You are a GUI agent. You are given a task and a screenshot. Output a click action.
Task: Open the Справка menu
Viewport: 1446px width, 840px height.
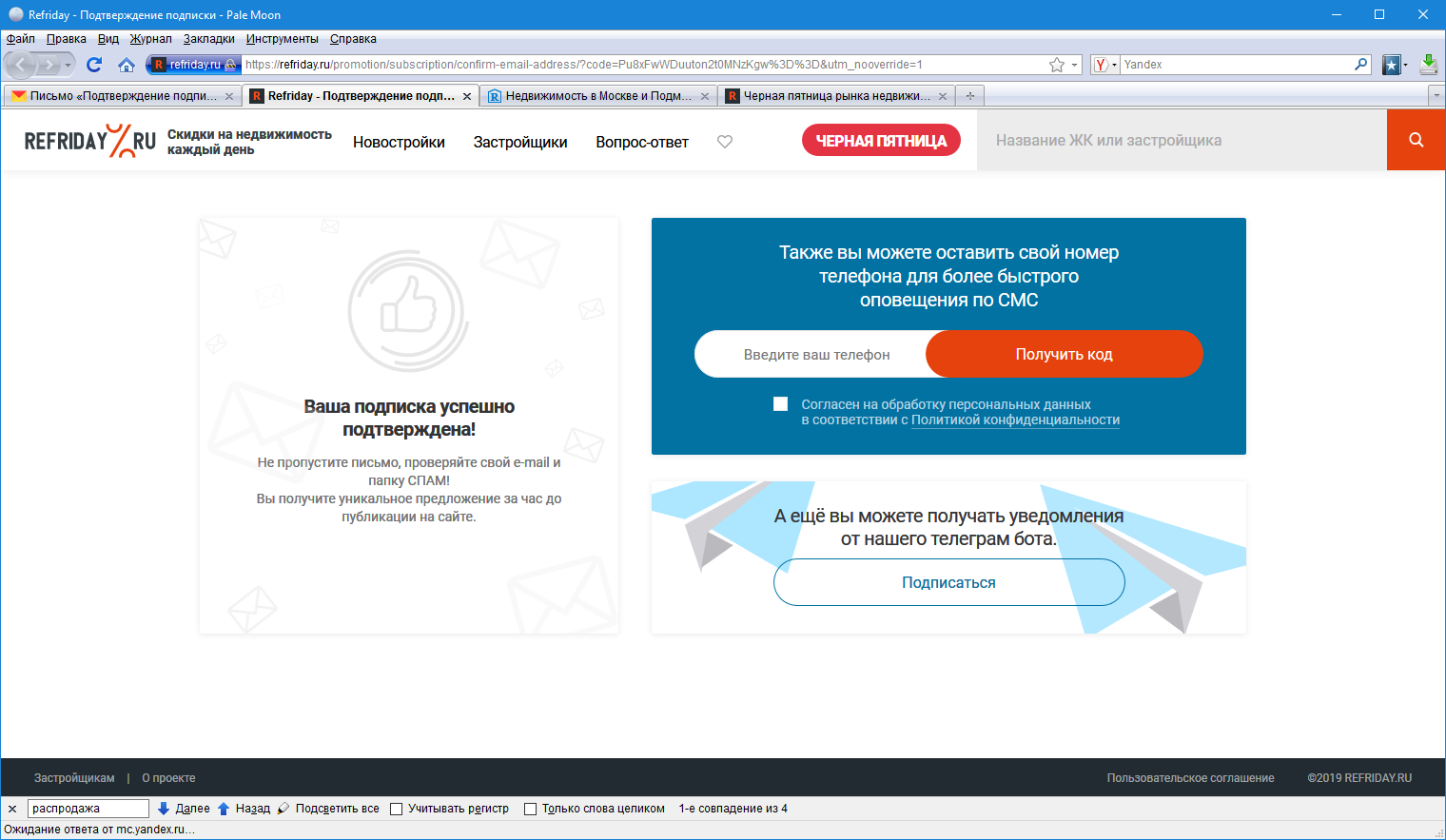[353, 39]
